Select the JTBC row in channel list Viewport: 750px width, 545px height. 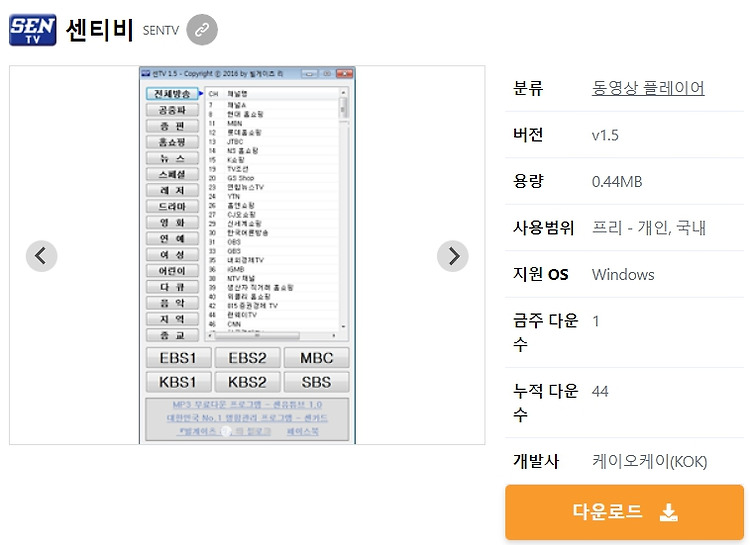273,142
